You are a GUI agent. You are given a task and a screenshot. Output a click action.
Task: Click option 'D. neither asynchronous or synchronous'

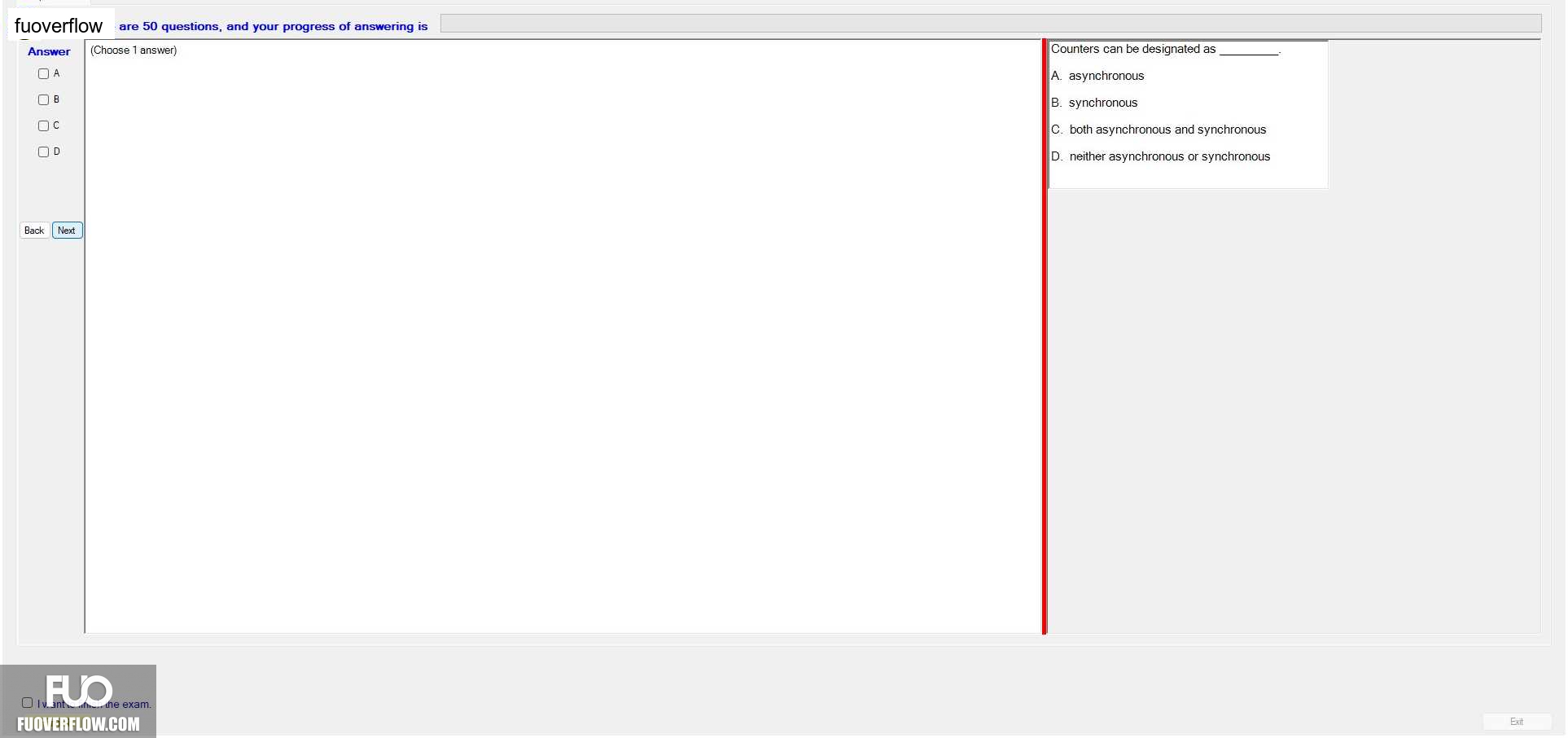tap(1161, 156)
